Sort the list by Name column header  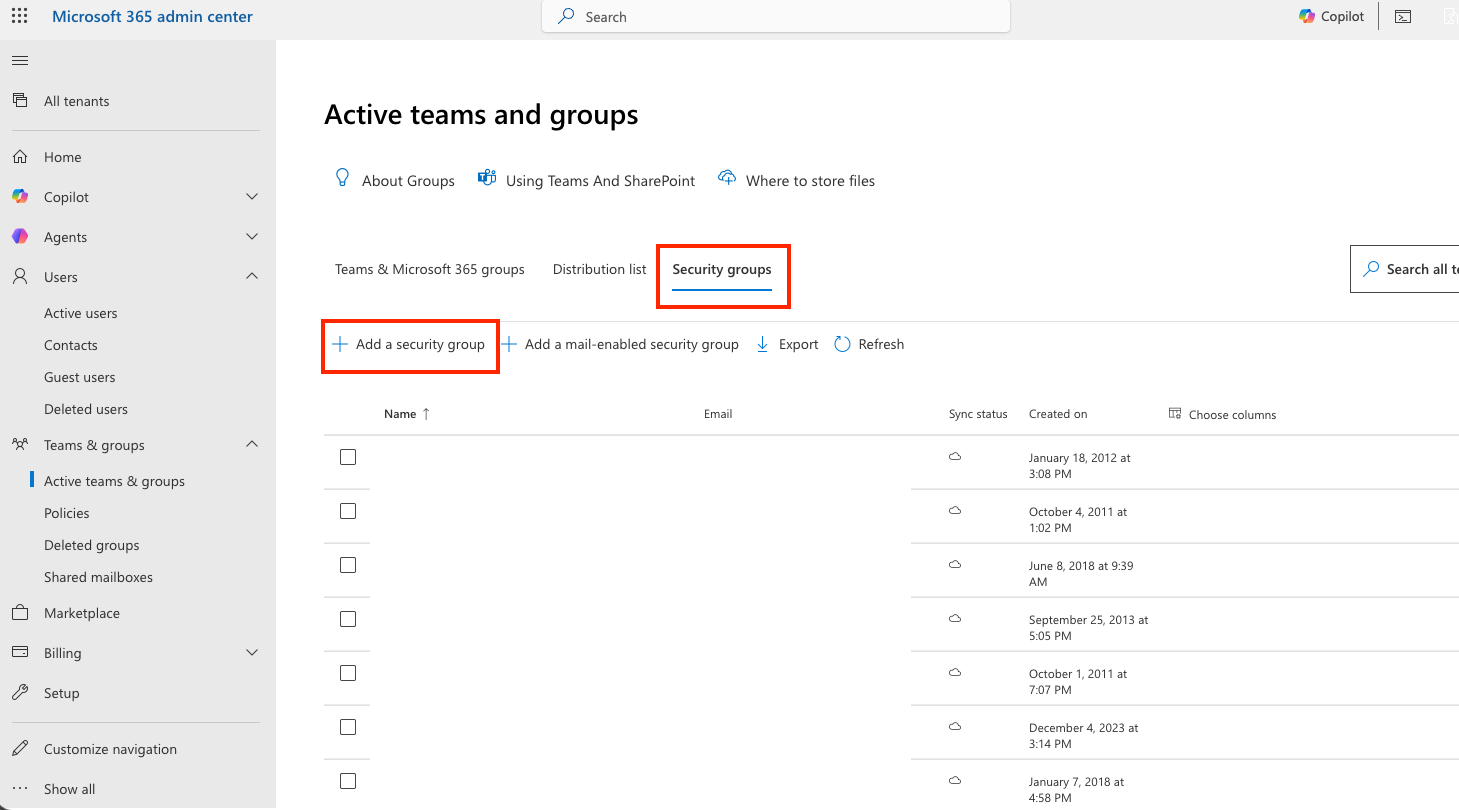coord(400,414)
